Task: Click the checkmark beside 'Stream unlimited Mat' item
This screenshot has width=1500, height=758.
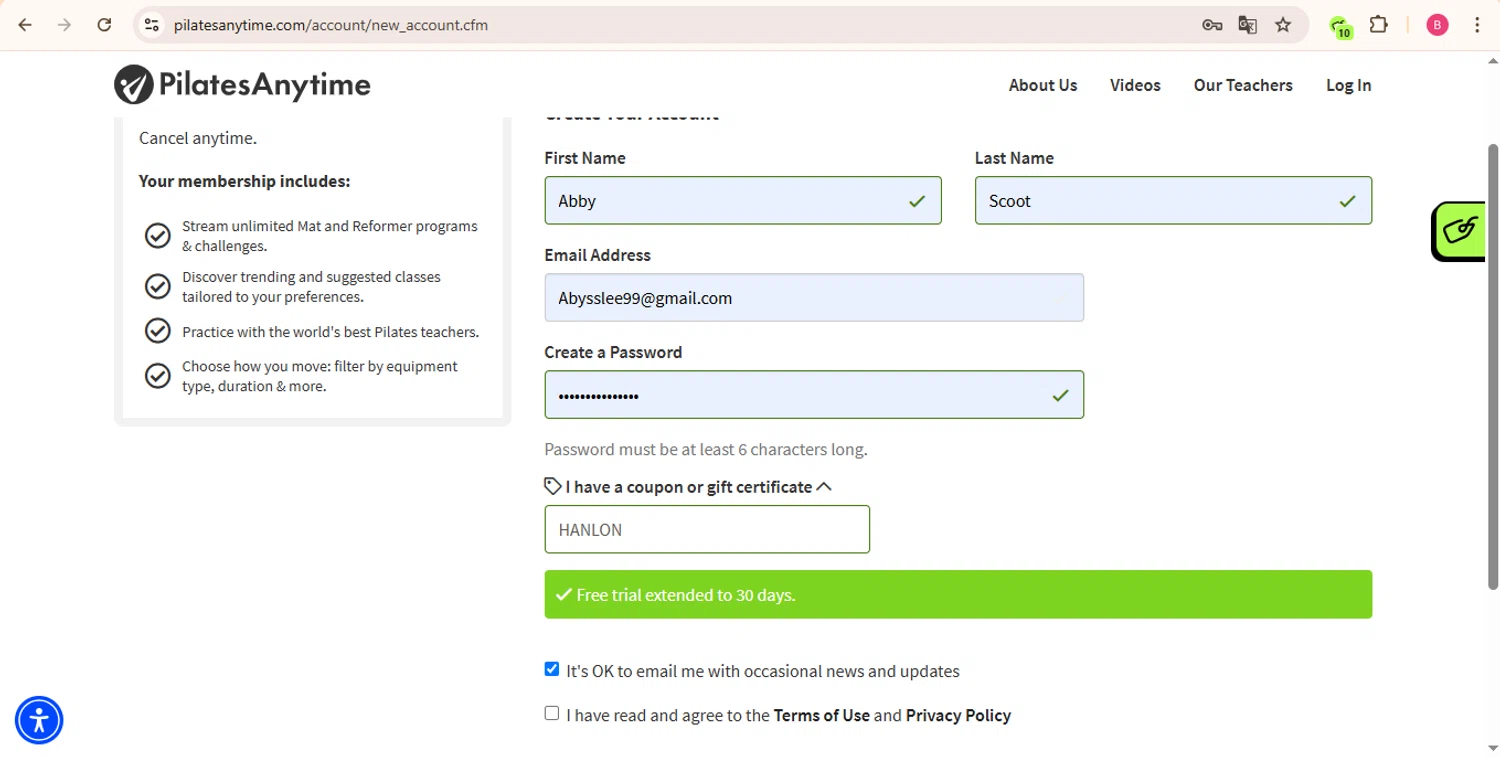Action: (x=158, y=235)
